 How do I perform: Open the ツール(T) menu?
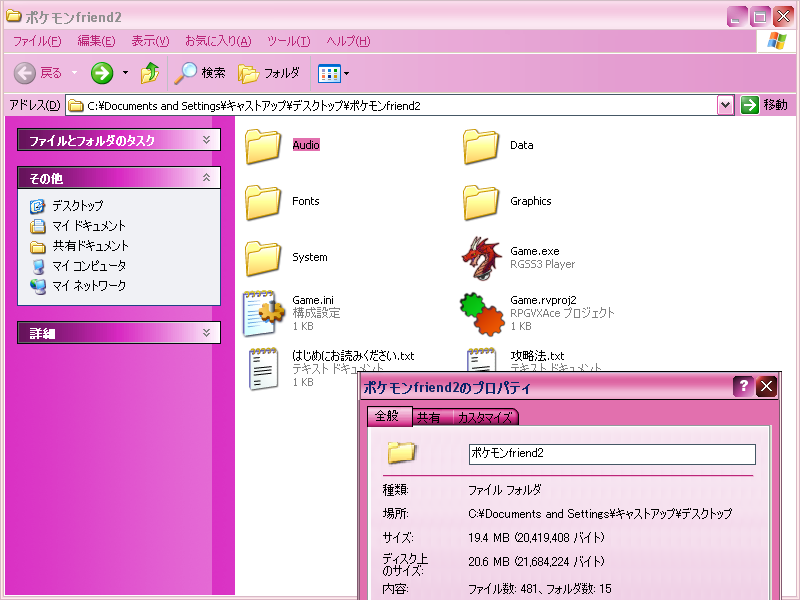[x=288, y=41]
